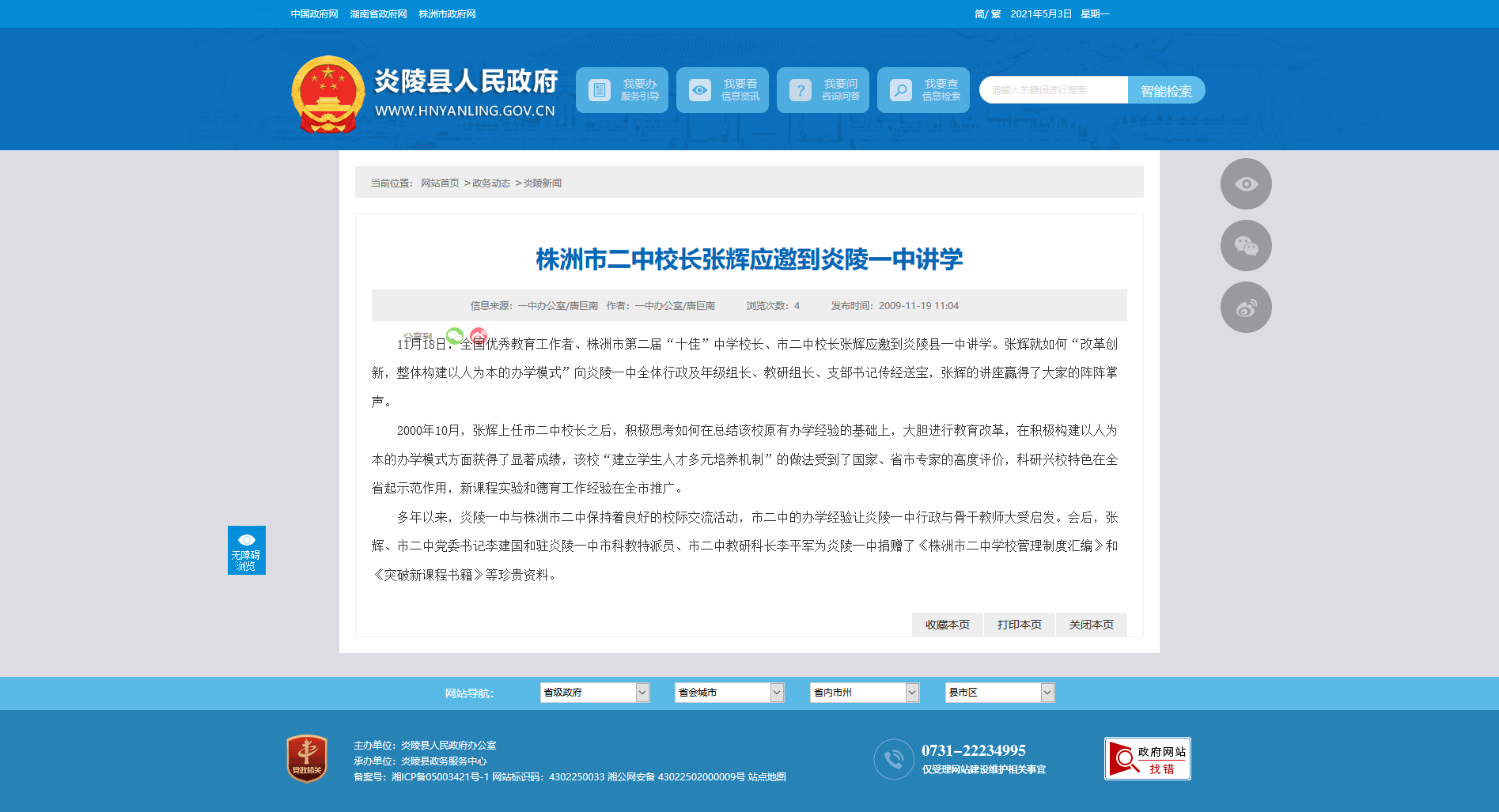Open the 我要查 信息检索 magnifier icon
The image size is (1499, 812).
(901, 90)
